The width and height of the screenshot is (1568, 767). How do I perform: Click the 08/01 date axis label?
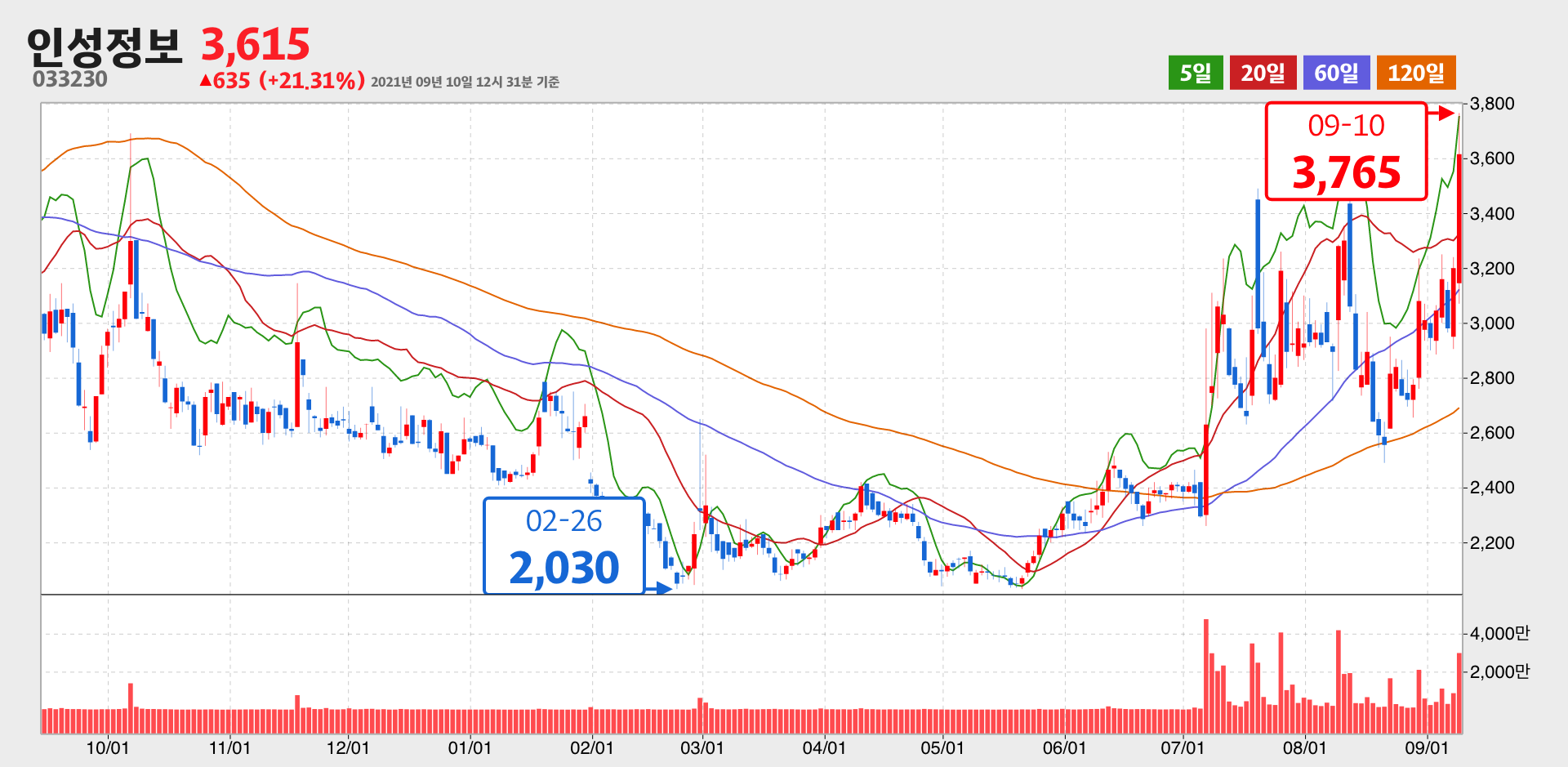[x=1305, y=748]
